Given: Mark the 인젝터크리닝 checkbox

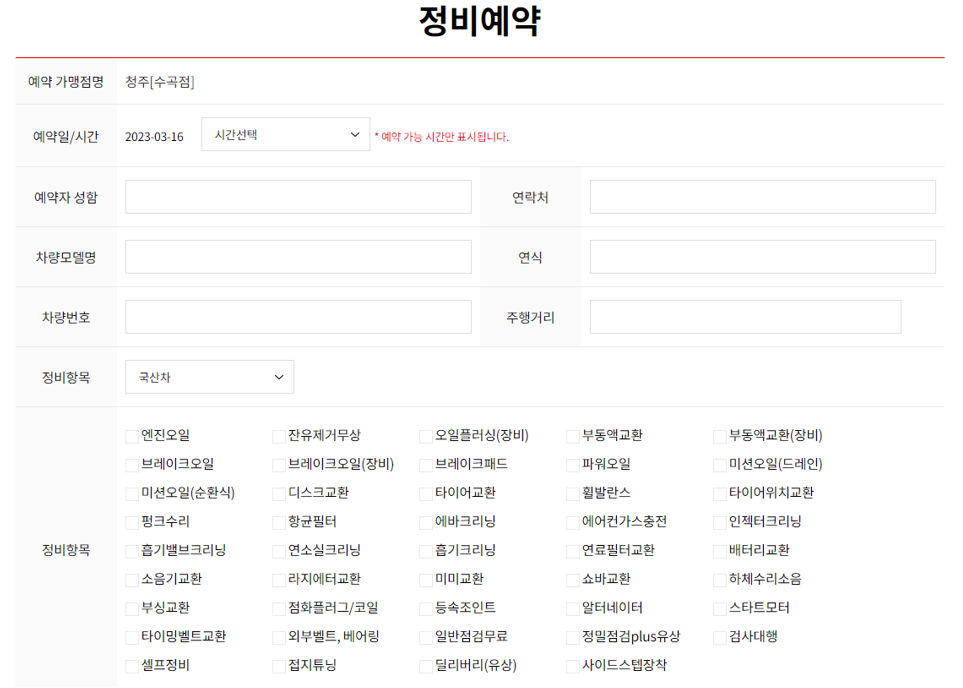Looking at the screenshot, I should tap(720, 523).
